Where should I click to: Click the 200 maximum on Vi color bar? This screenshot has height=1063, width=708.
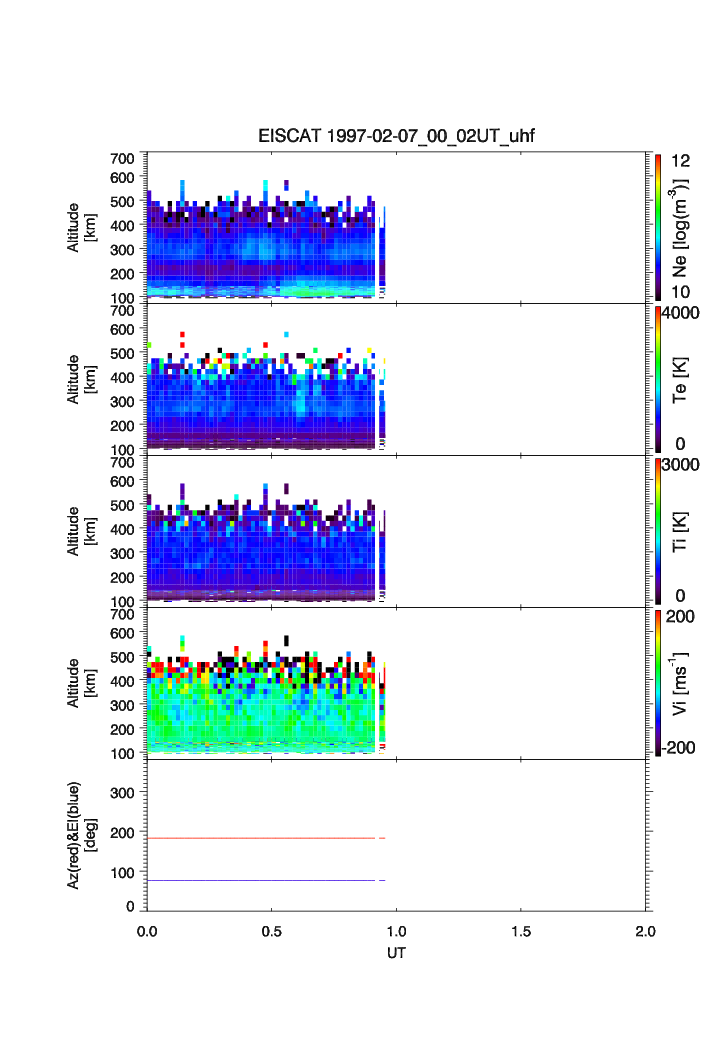pyautogui.click(x=680, y=616)
